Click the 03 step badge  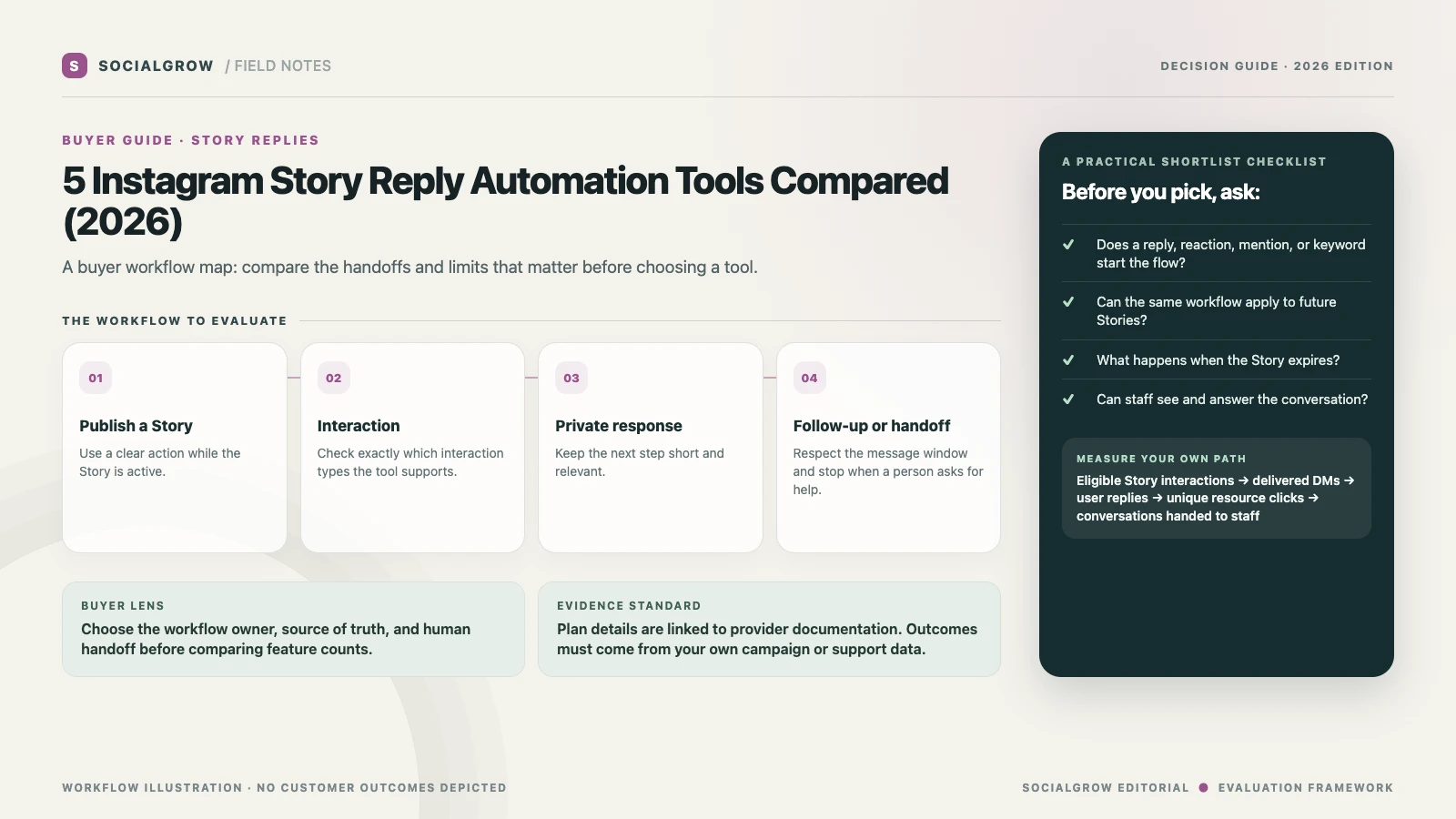[571, 378]
